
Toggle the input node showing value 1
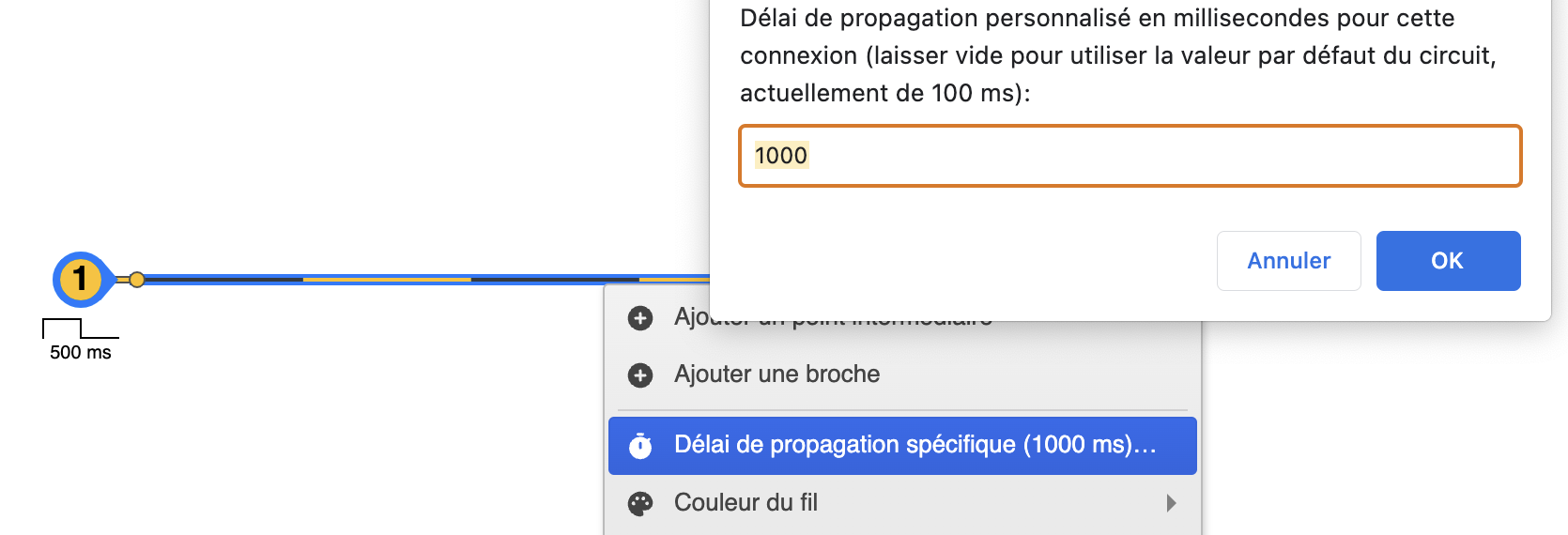click(x=81, y=279)
